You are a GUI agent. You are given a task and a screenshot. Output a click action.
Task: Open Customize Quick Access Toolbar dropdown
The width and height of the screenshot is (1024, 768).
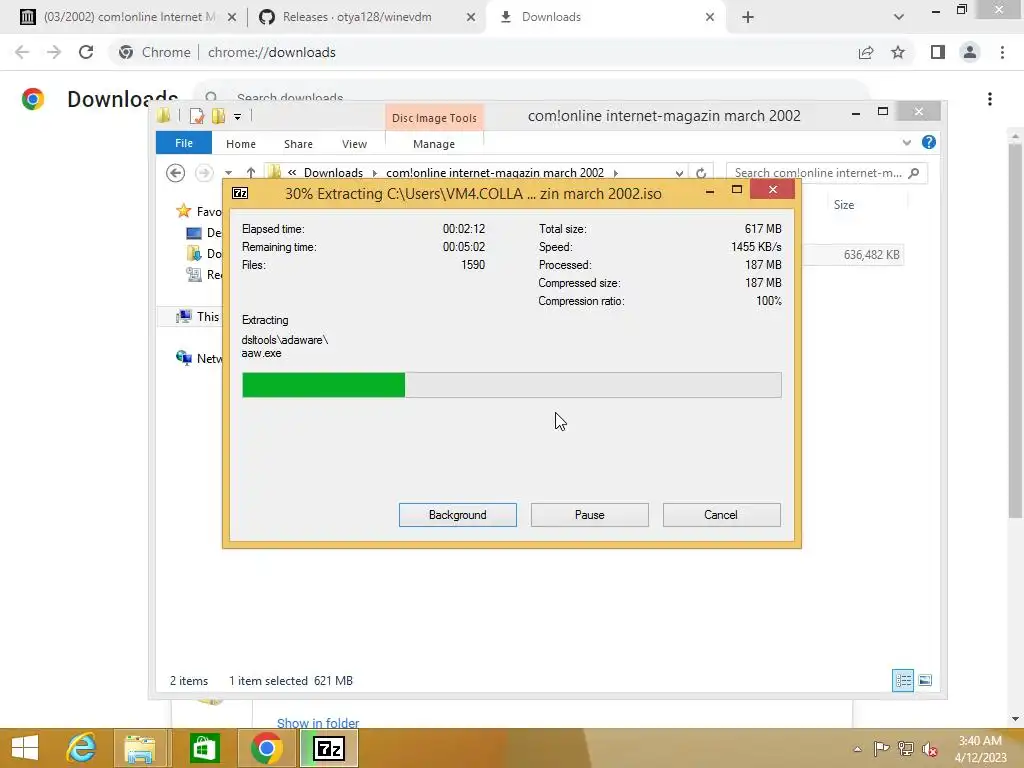pyautogui.click(x=238, y=117)
